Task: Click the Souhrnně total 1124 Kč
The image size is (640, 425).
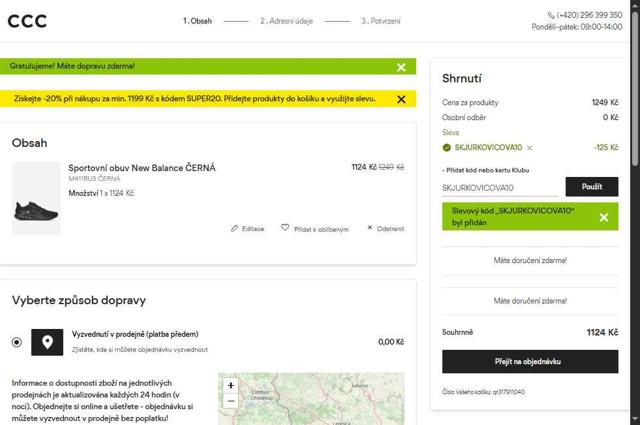Action: 602,332
